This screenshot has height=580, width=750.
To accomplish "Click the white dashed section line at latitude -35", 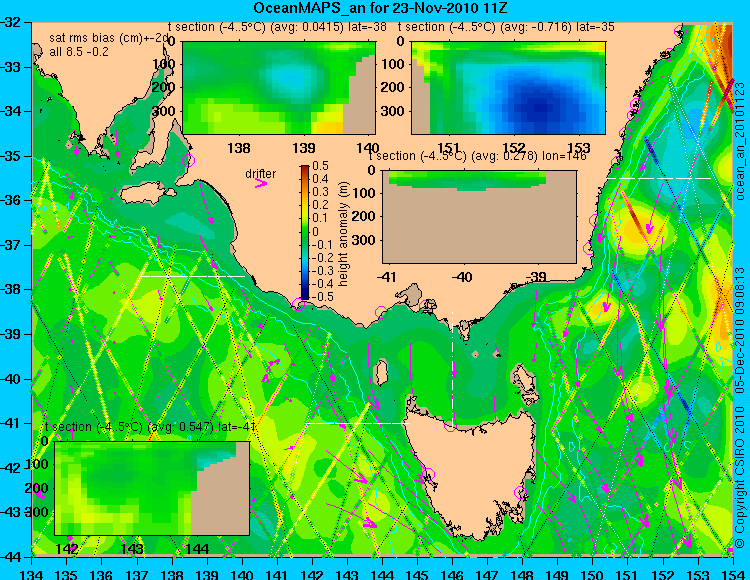I will (x=659, y=178).
